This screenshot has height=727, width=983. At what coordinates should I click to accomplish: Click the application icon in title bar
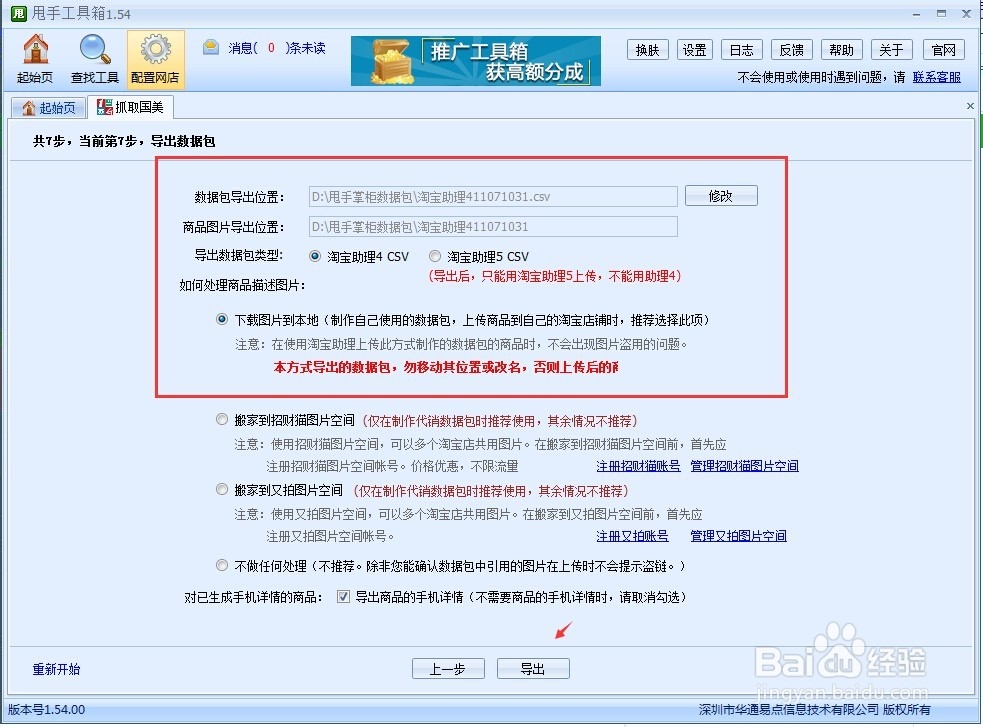click(15, 13)
